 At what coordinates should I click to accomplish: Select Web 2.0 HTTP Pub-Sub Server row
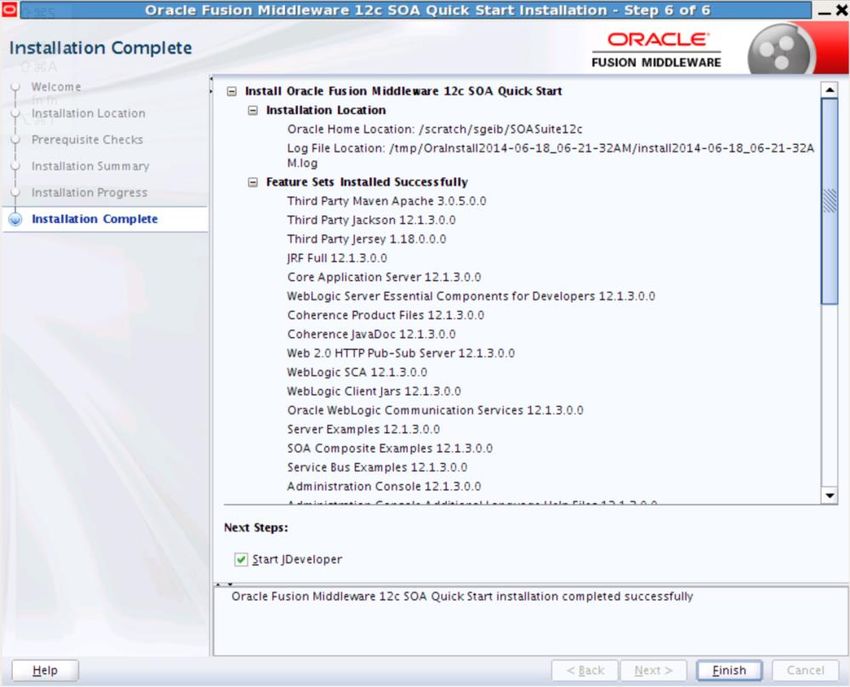401,353
